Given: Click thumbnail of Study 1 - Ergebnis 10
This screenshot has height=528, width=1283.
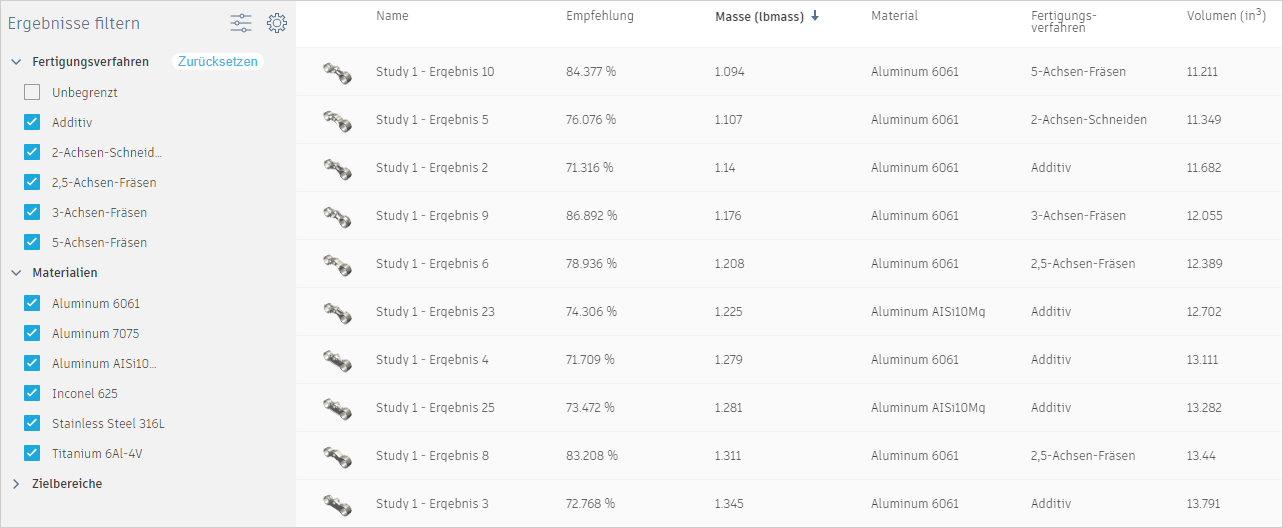Looking at the screenshot, I should pos(337,72).
